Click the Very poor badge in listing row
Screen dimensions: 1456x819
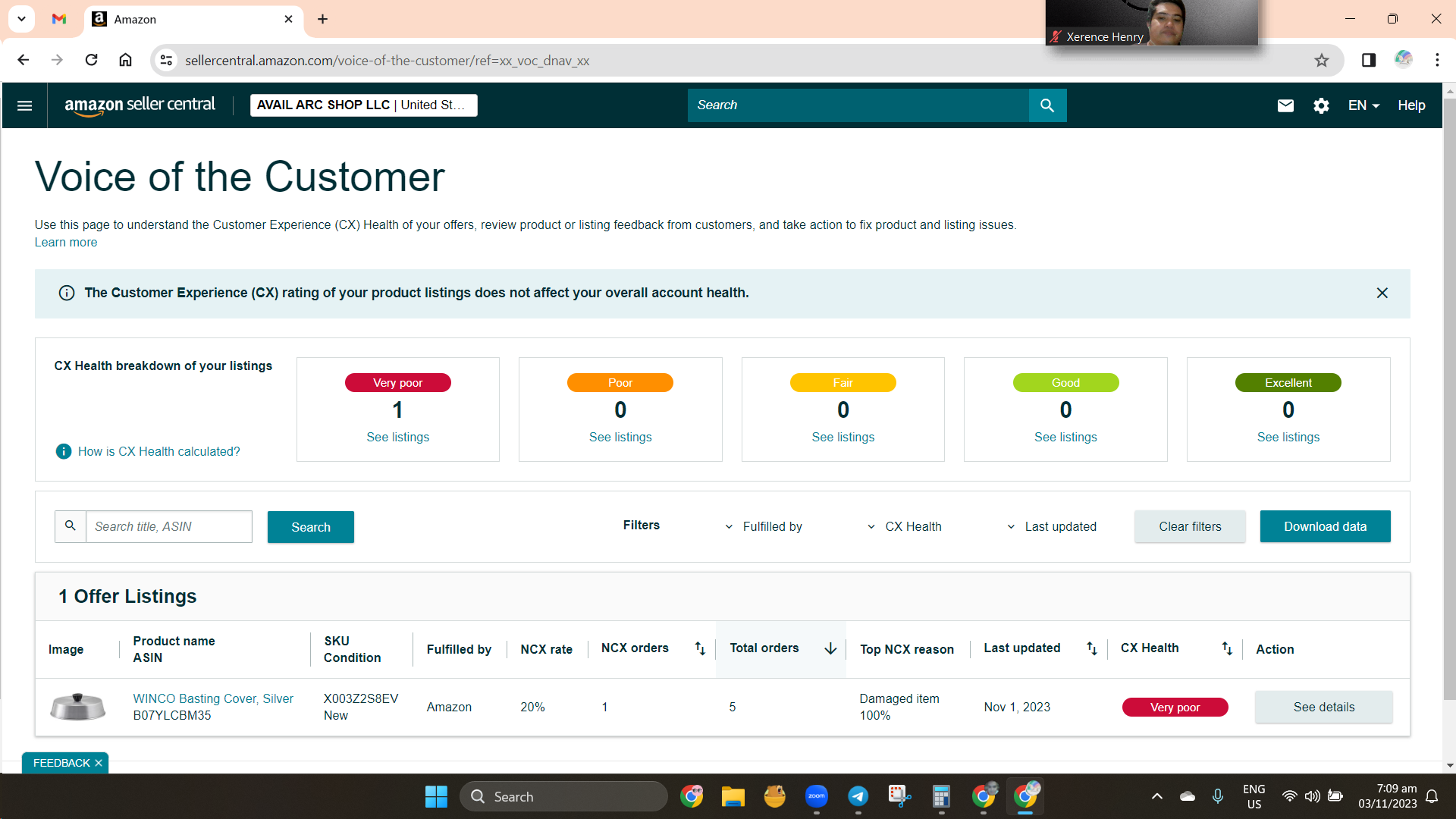(1175, 708)
